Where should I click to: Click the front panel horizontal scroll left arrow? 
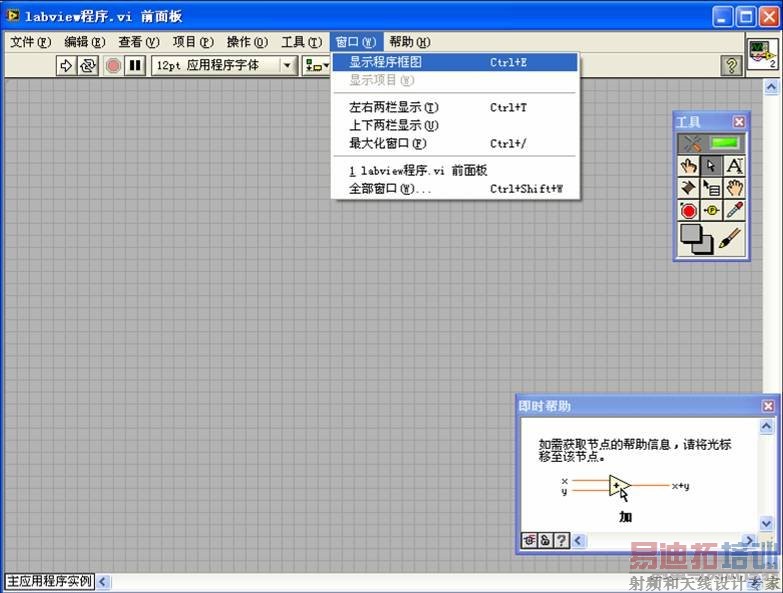[102, 582]
